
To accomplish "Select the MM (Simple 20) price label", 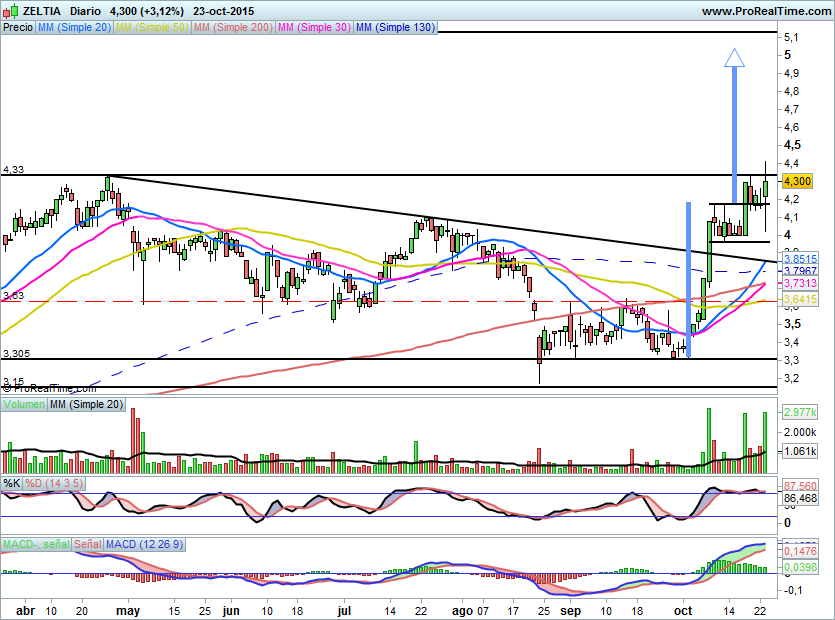I will point(75,27).
